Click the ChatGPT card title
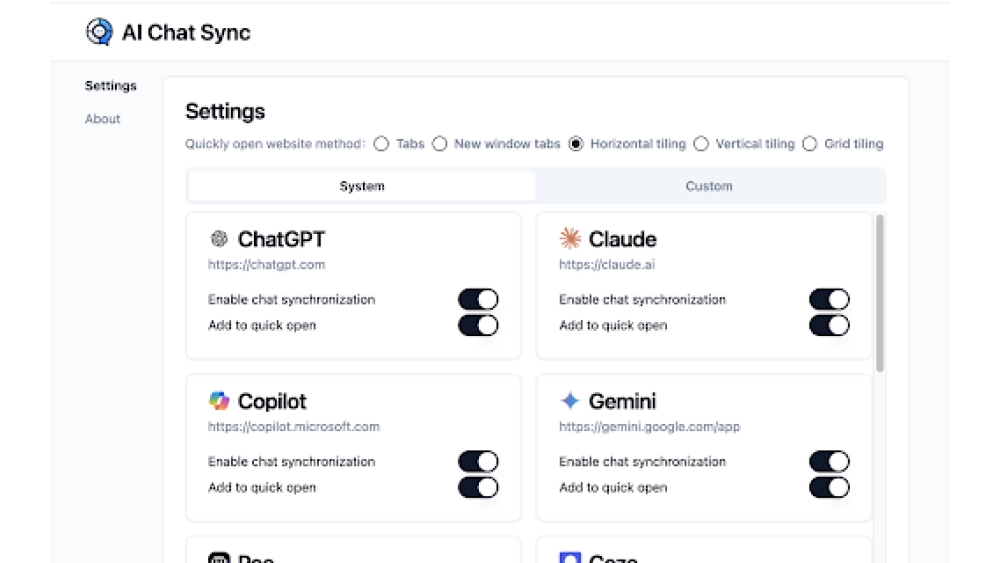 pos(281,239)
